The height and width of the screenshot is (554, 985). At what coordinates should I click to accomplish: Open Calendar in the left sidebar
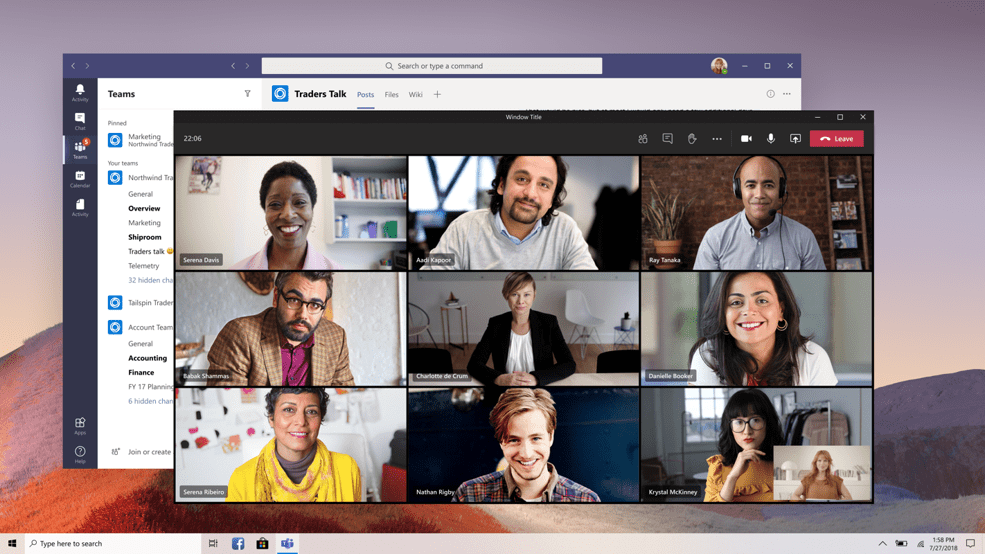pos(80,179)
